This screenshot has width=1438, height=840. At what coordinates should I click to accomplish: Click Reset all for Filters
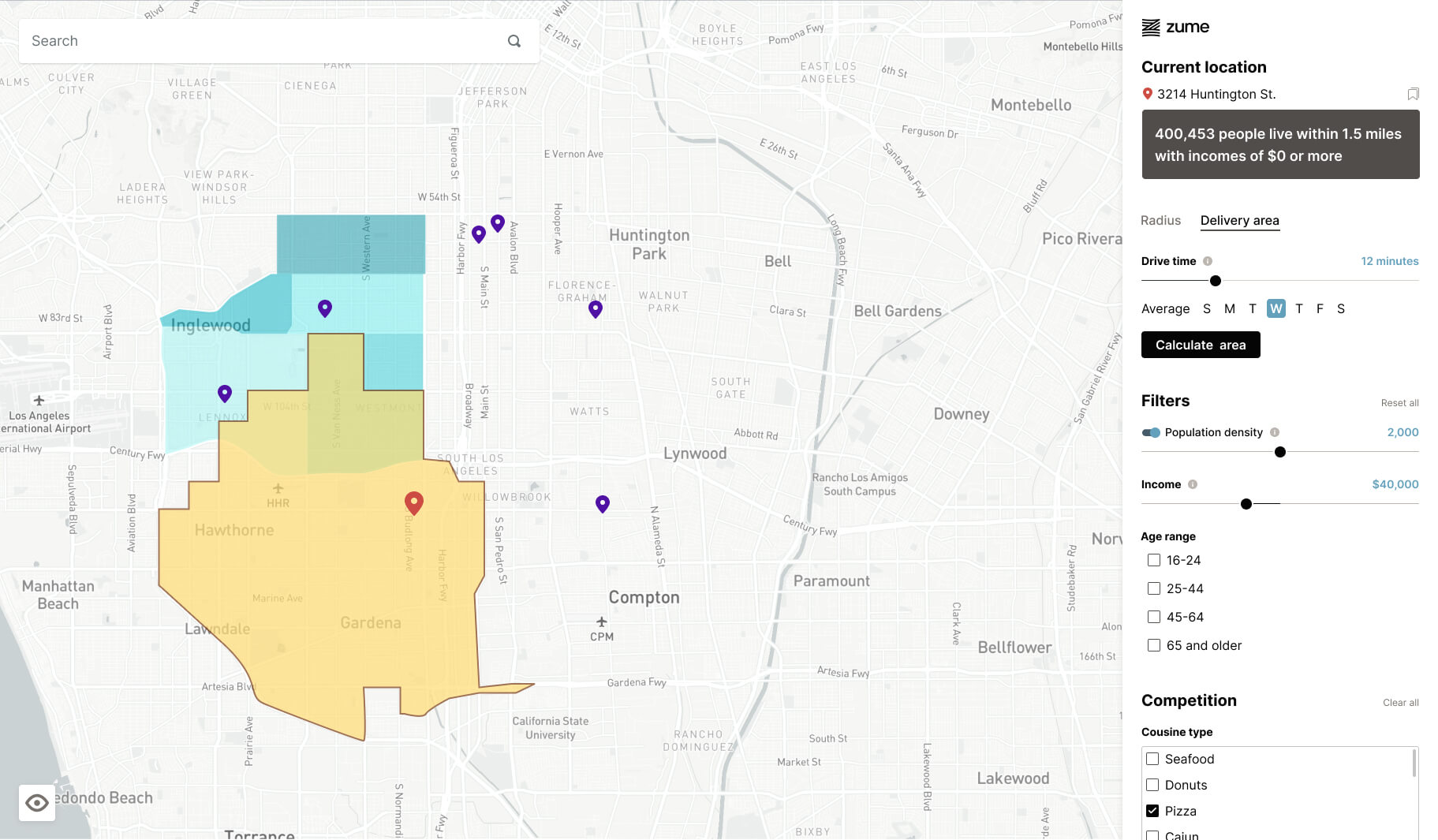1399,403
